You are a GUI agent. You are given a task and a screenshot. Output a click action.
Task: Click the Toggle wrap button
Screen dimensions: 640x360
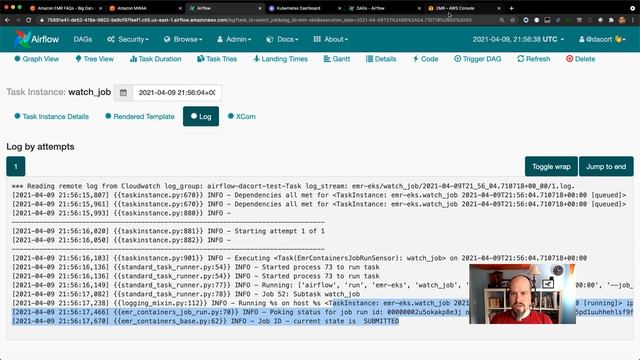pos(551,167)
